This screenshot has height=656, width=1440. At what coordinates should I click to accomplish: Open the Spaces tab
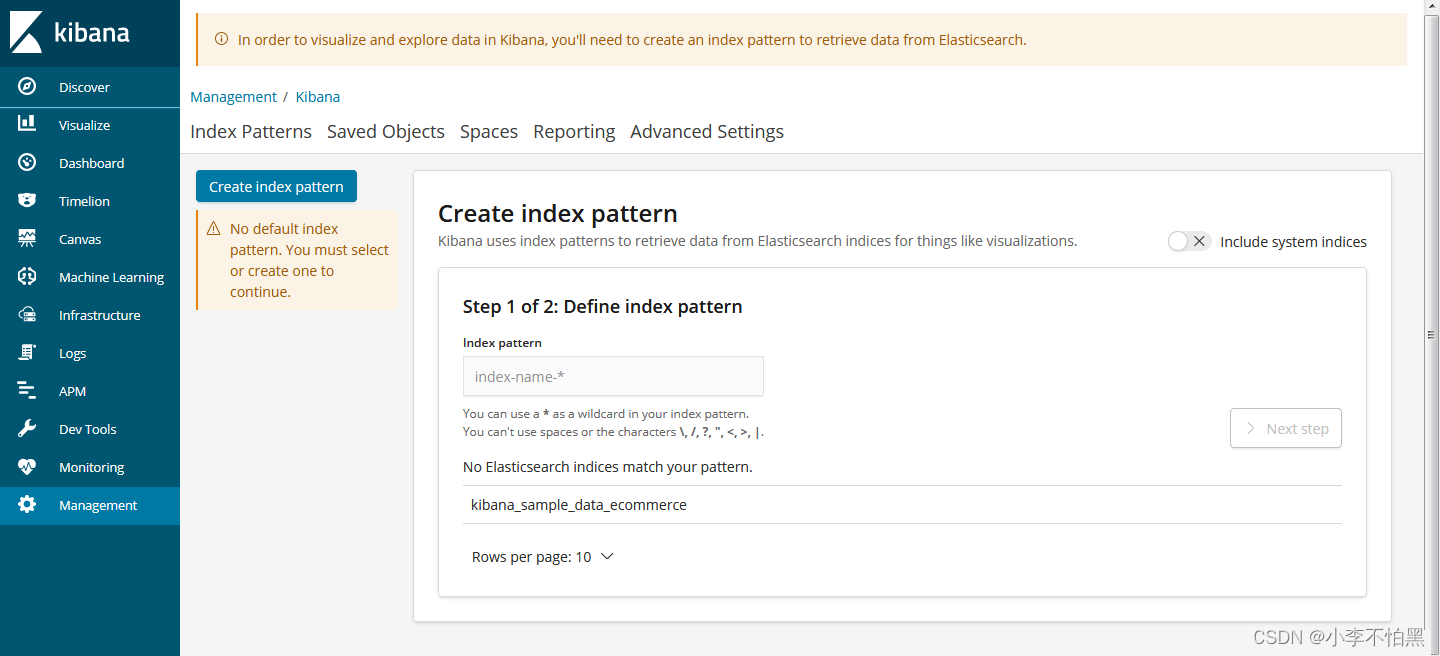pyautogui.click(x=489, y=131)
